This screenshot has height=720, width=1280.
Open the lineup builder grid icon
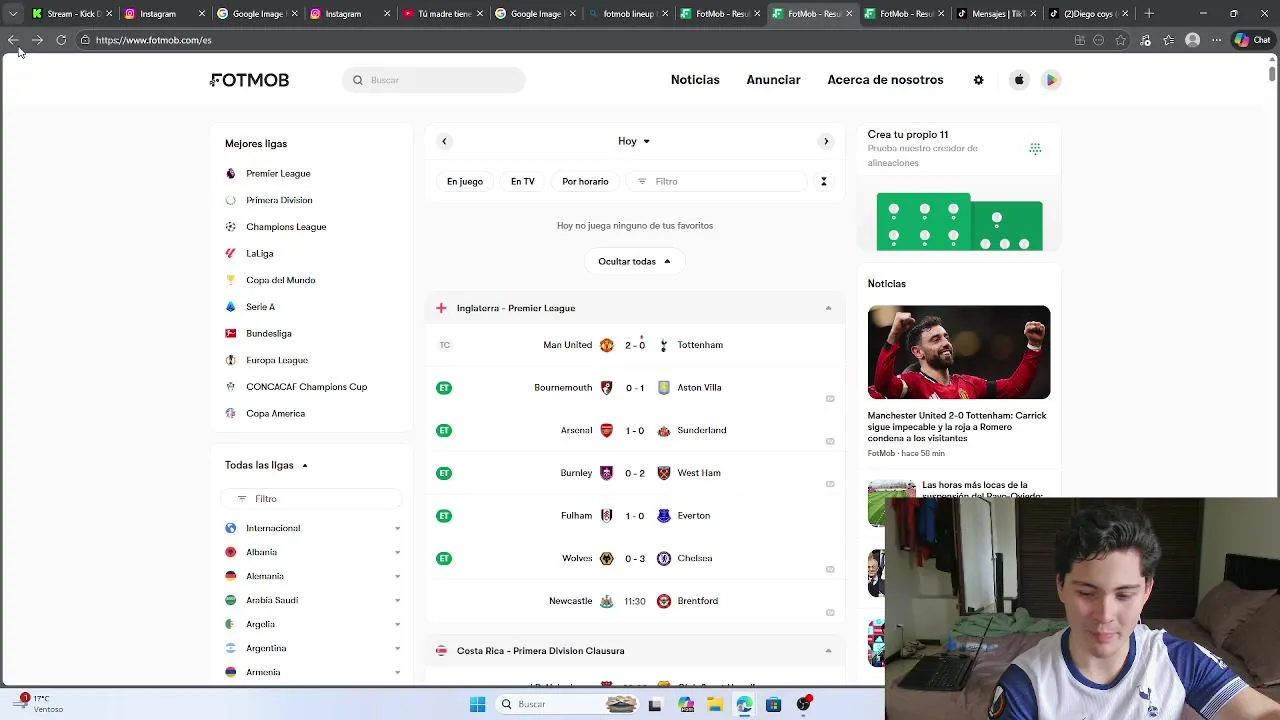tap(1035, 148)
